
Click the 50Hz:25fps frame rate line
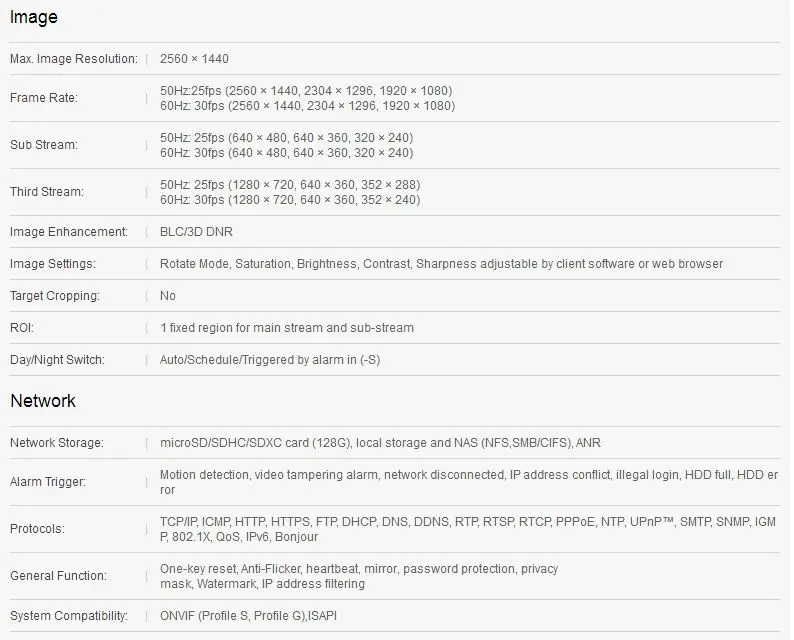pos(306,91)
